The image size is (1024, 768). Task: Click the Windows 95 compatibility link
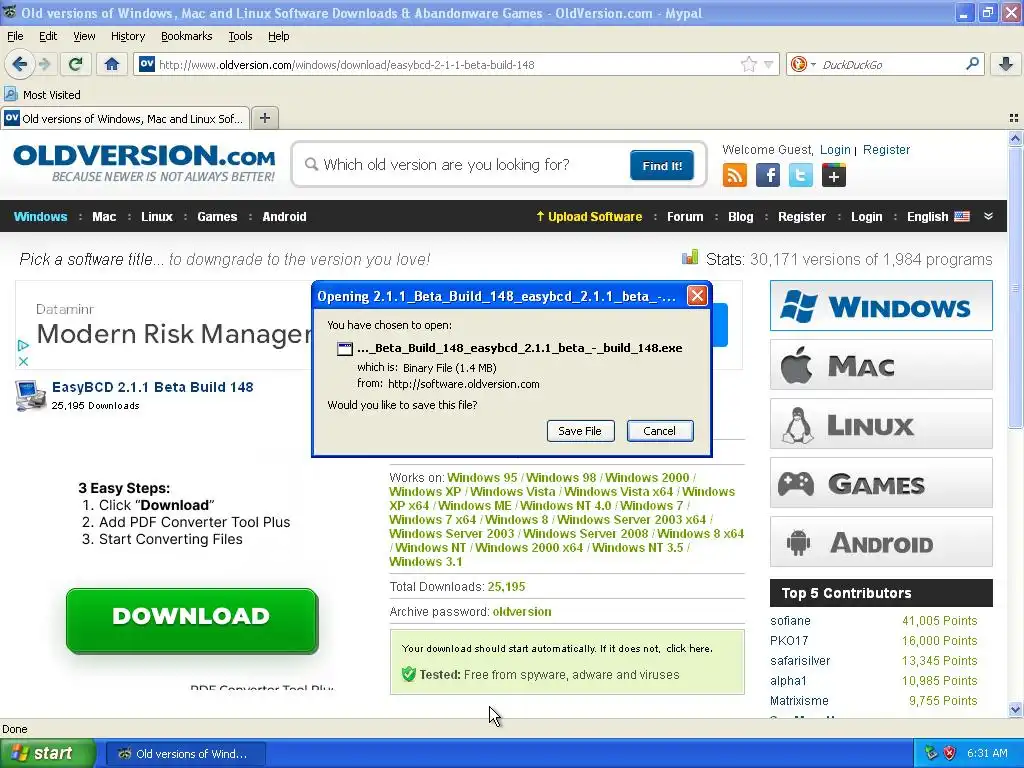point(482,477)
